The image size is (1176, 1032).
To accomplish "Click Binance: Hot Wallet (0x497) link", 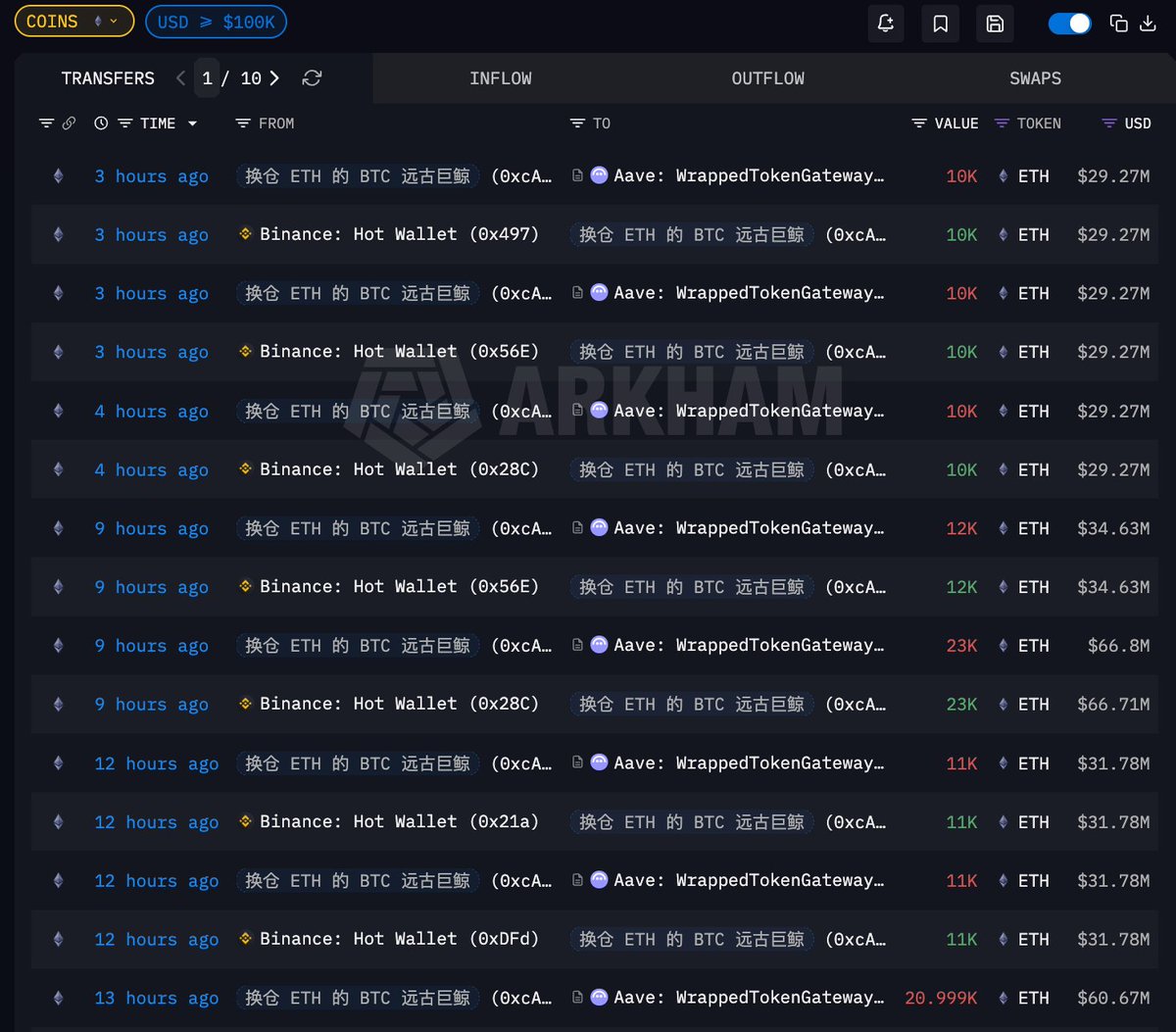I will point(399,234).
